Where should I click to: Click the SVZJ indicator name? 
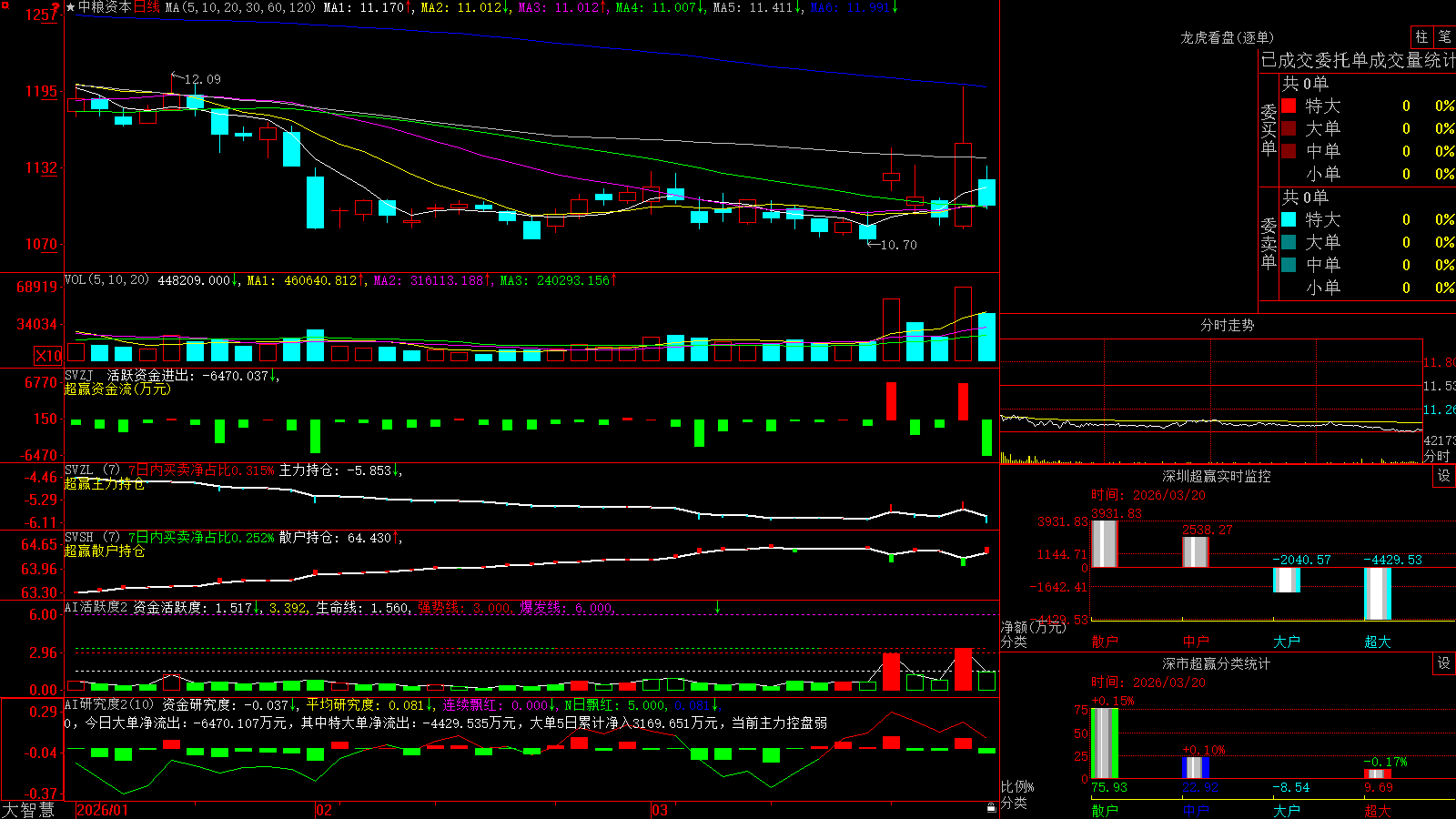(79, 376)
